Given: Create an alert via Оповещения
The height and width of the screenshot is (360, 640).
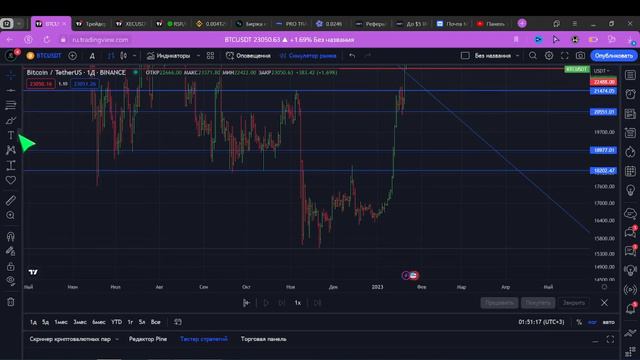Looking at the screenshot, I should pyautogui.click(x=248, y=56).
